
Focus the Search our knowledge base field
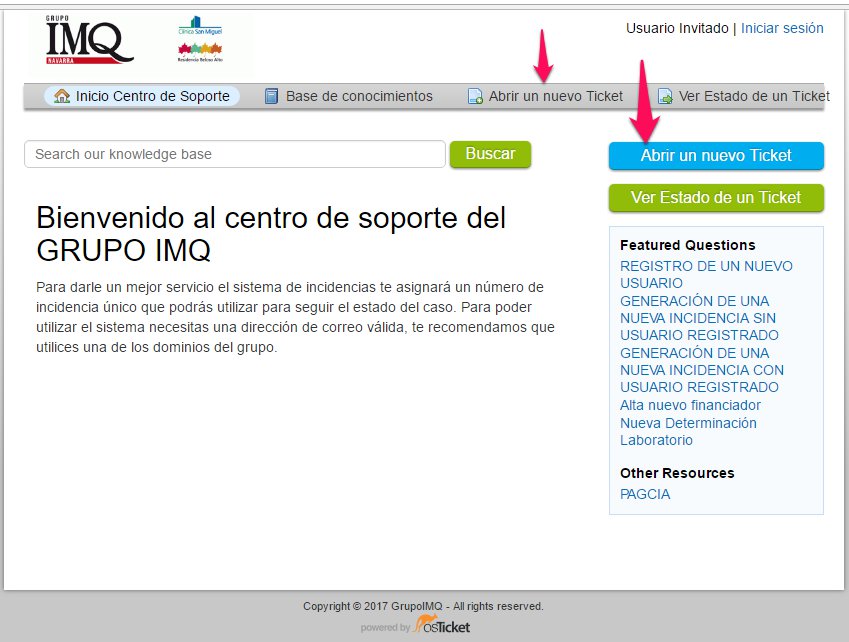point(234,154)
